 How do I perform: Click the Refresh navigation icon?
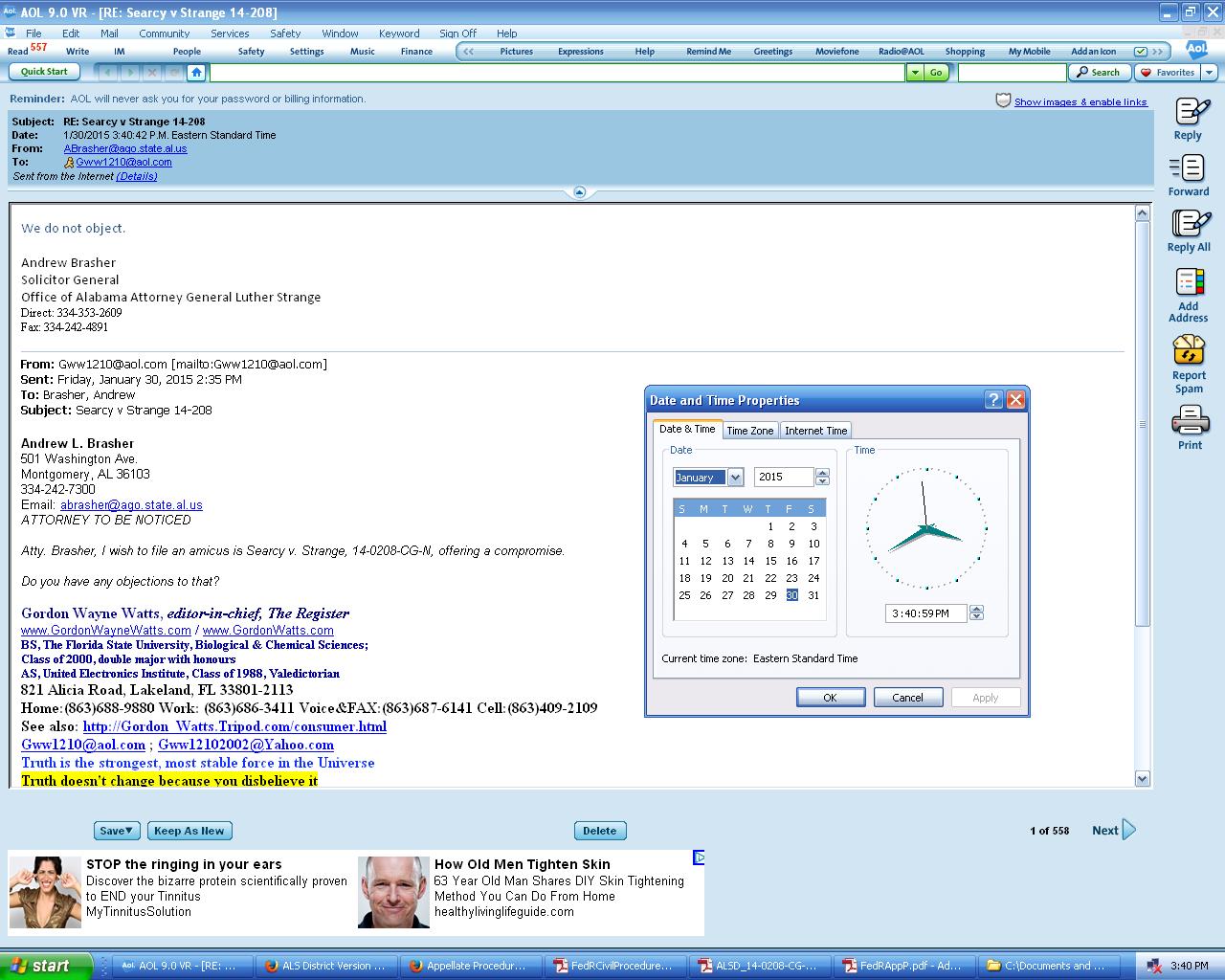click(174, 72)
